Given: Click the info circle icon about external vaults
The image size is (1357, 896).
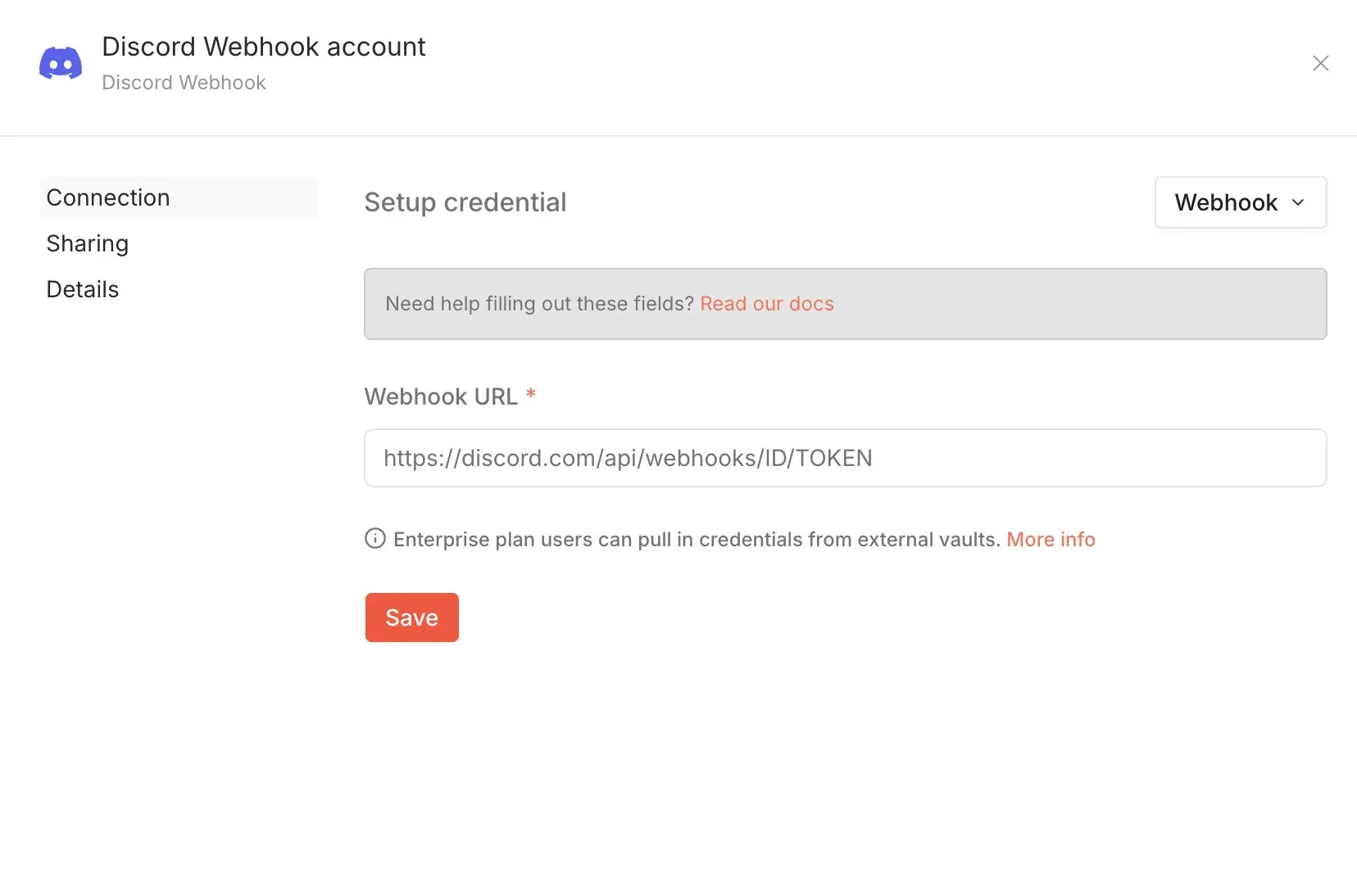Looking at the screenshot, I should click(374, 538).
